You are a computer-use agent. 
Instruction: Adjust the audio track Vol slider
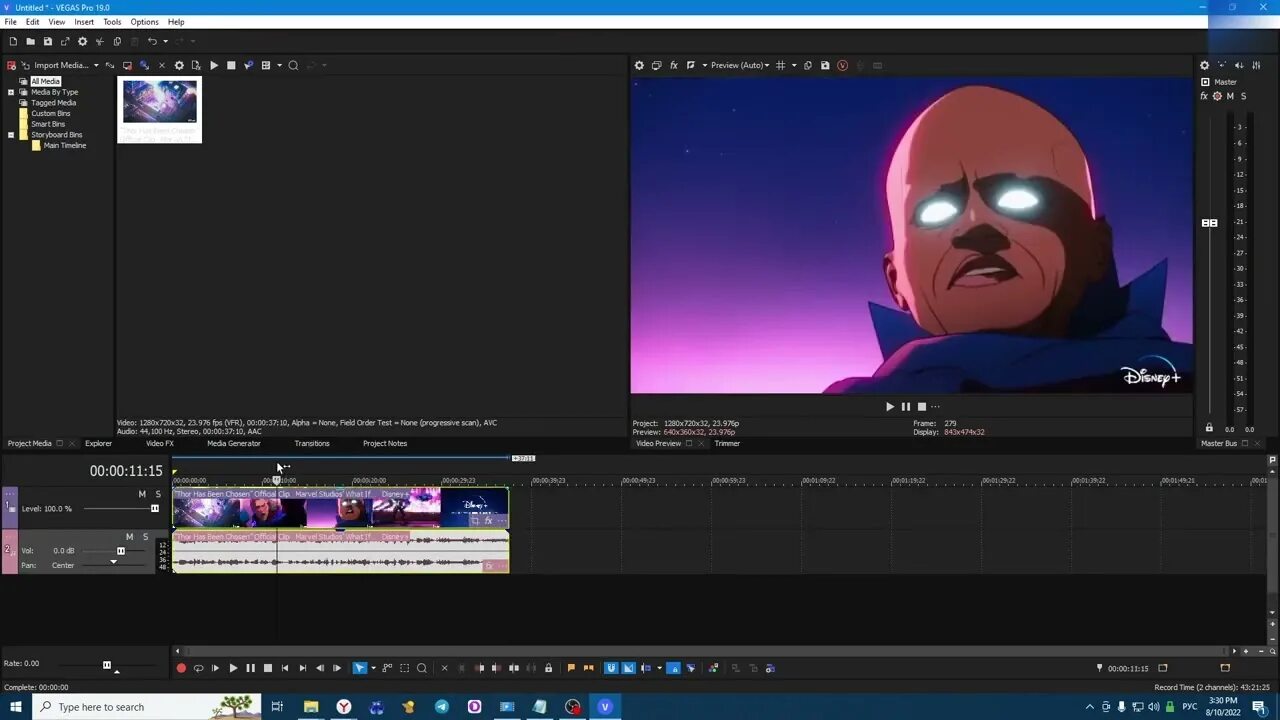[x=121, y=551]
